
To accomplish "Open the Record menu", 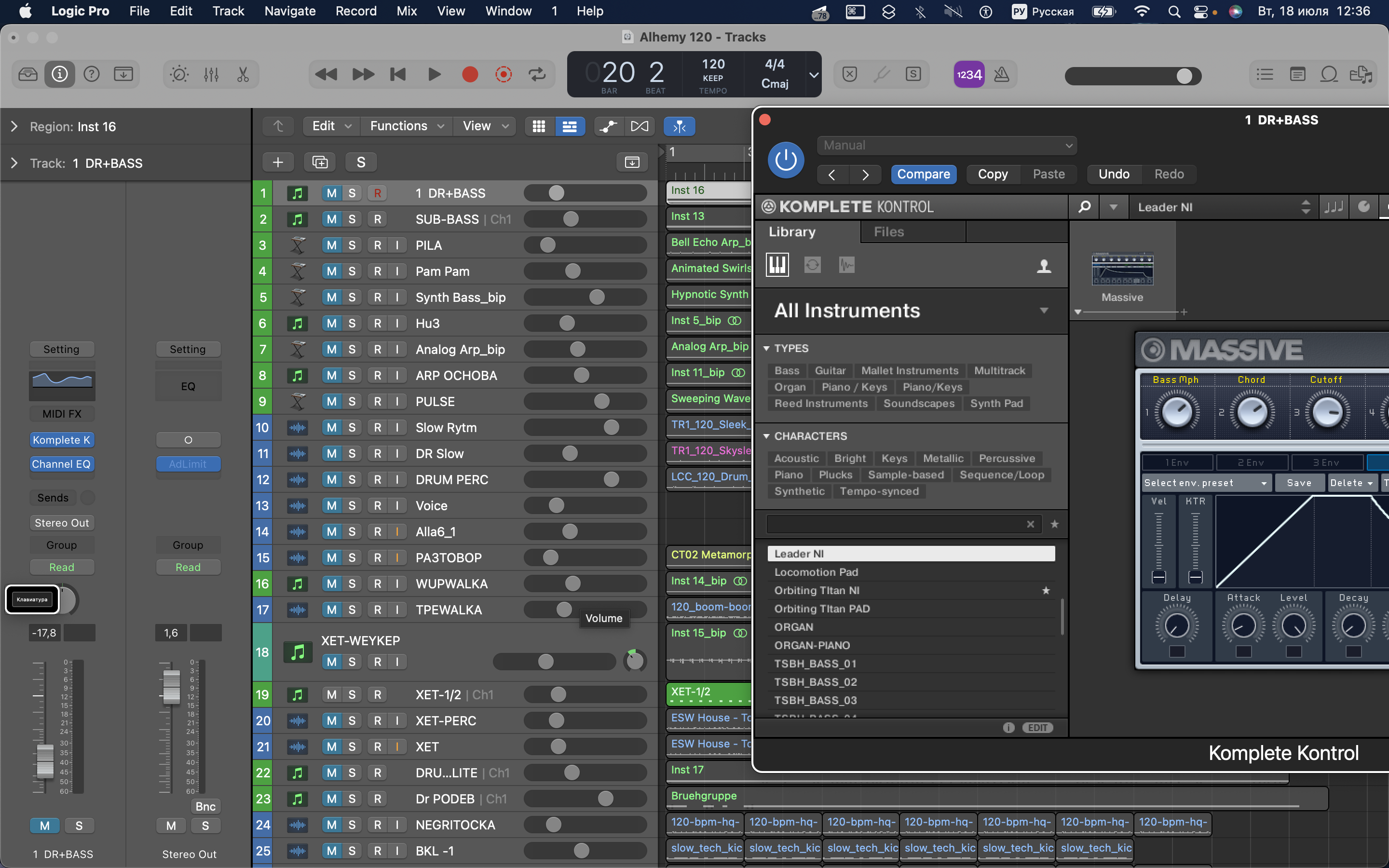I will [356, 11].
